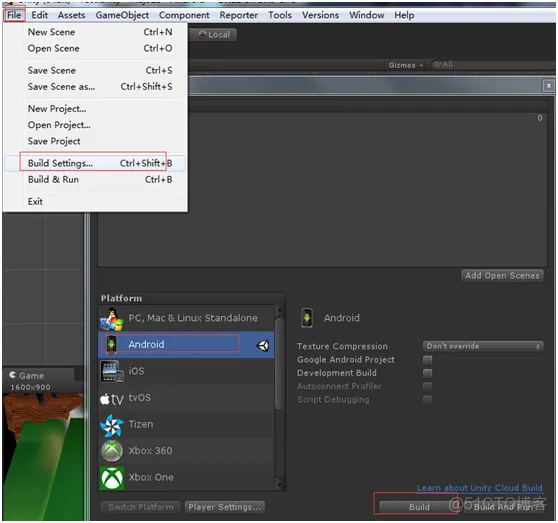Choose Open Project... menu entry
The height and width of the screenshot is (523, 558).
95,125
